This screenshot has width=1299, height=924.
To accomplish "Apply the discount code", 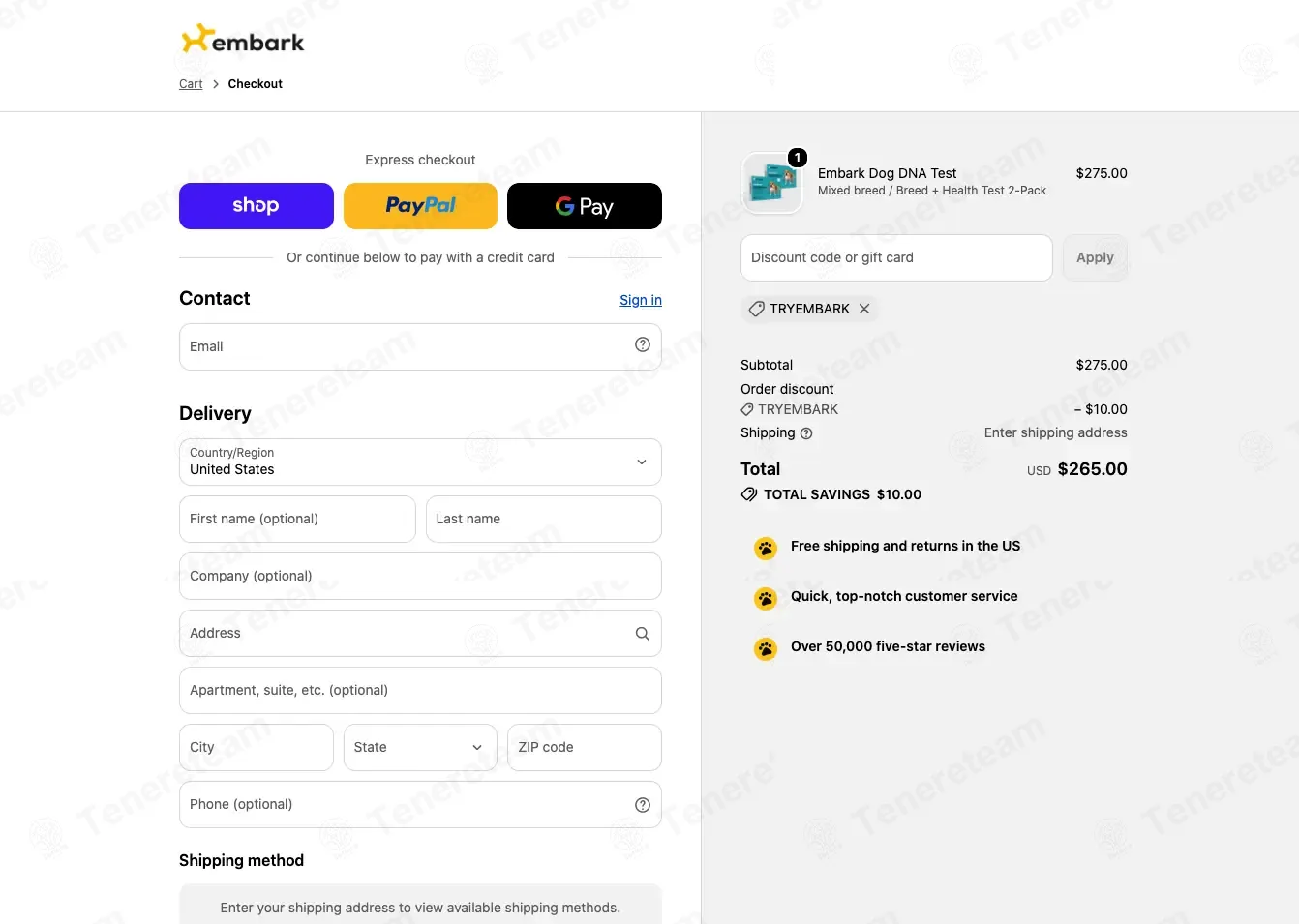I will tap(1096, 257).
